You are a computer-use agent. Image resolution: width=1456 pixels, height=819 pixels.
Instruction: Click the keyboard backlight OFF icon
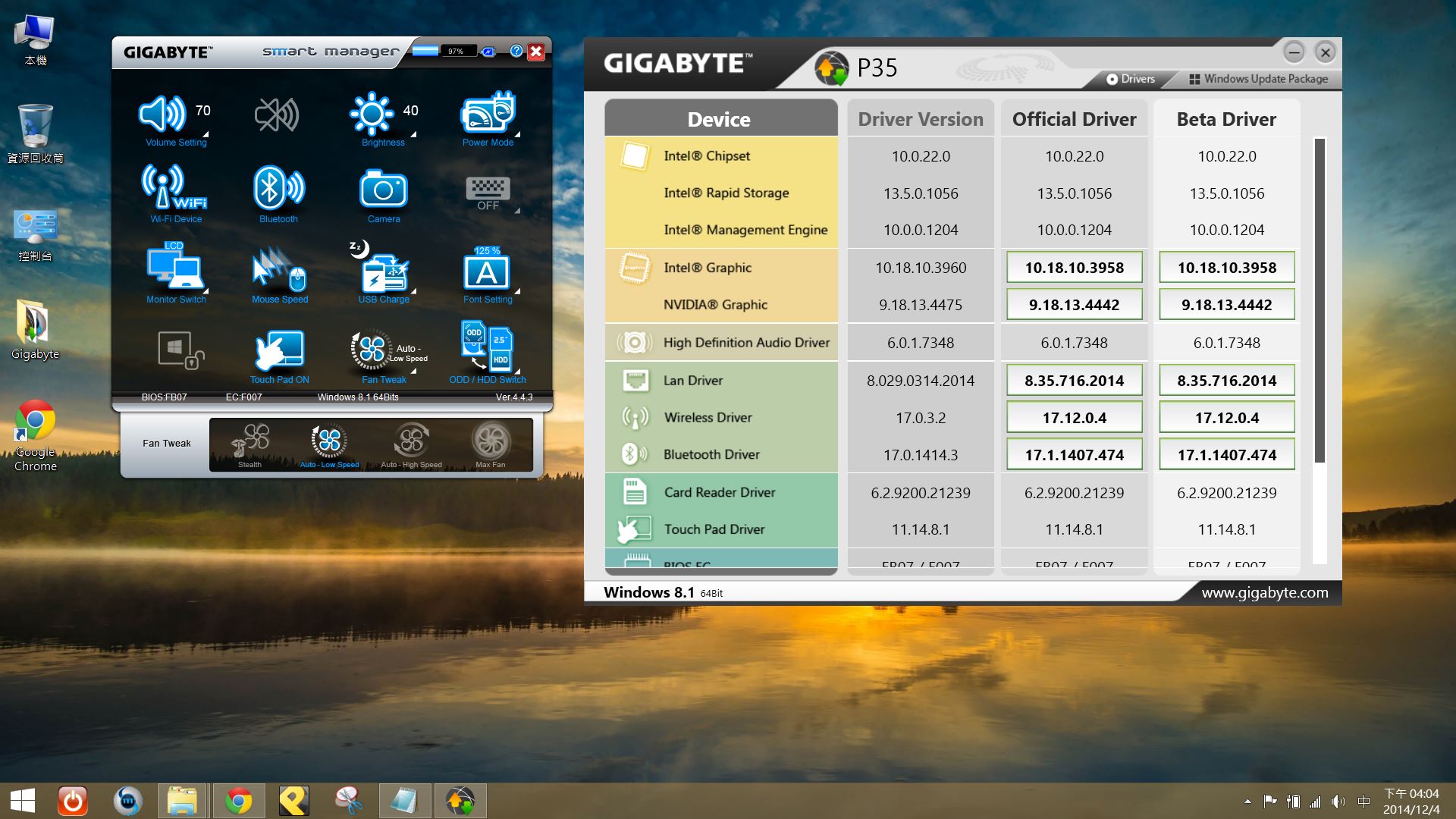pos(488,193)
